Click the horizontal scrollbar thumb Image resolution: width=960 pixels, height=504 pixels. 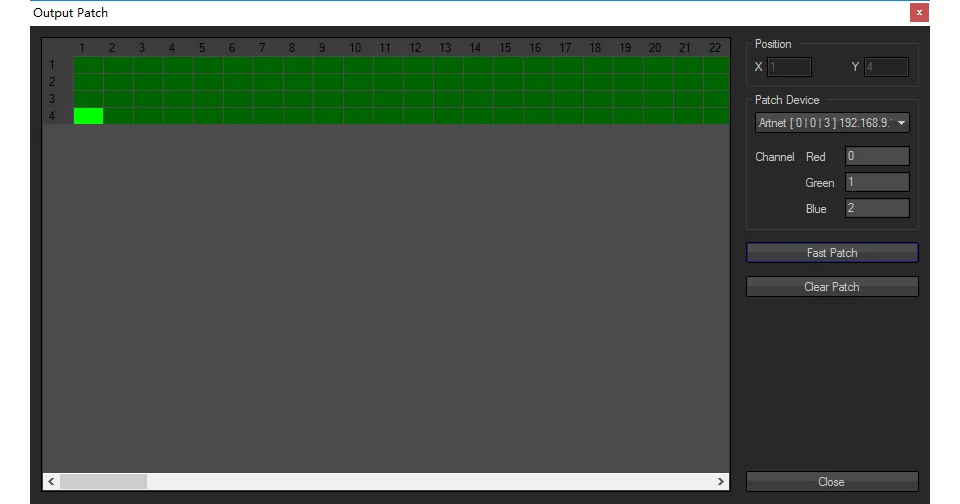click(103, 481)
